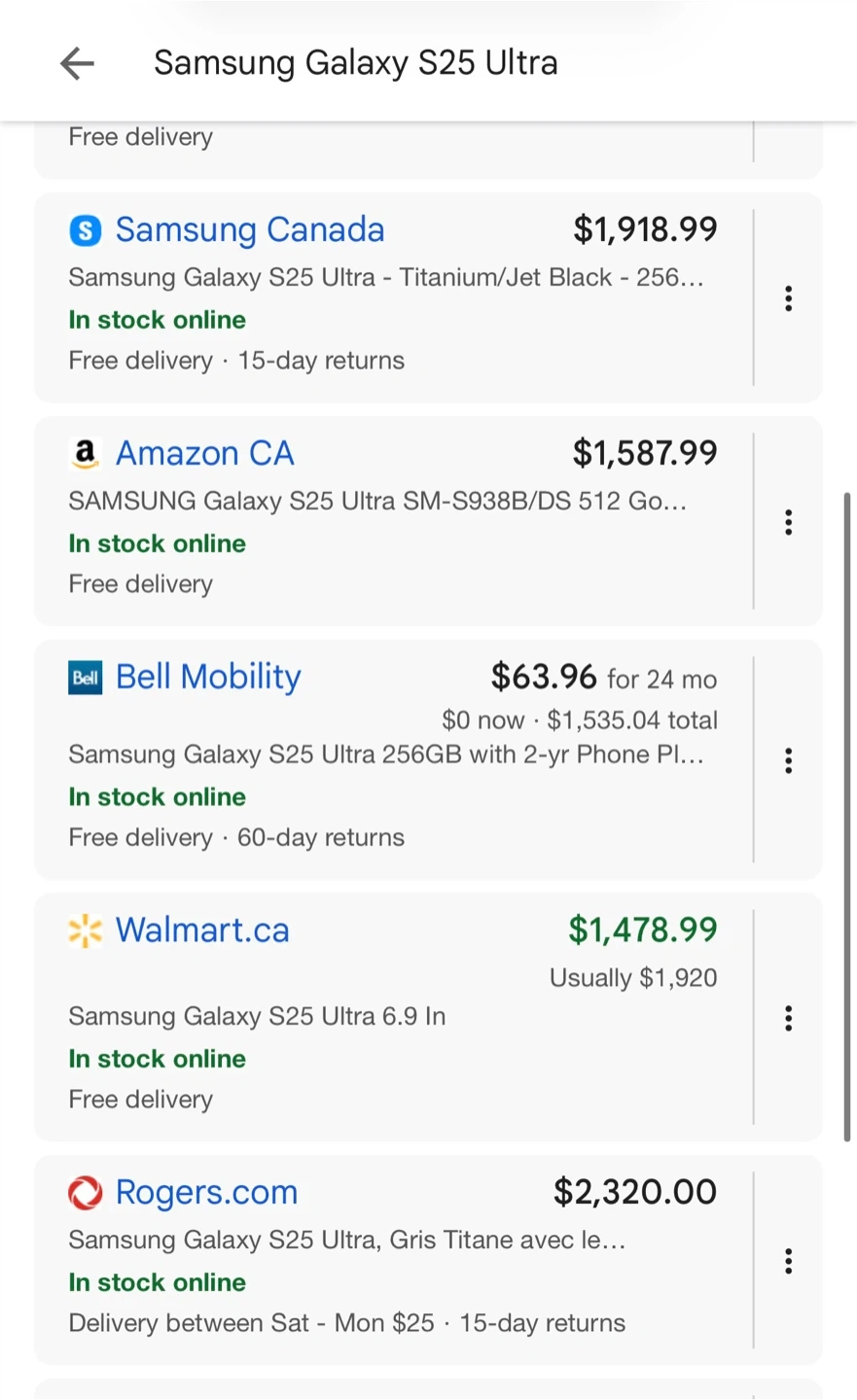Open more options for Amazon CA listing
This screenshot has height=1400, width=857.
pos(788,522)
